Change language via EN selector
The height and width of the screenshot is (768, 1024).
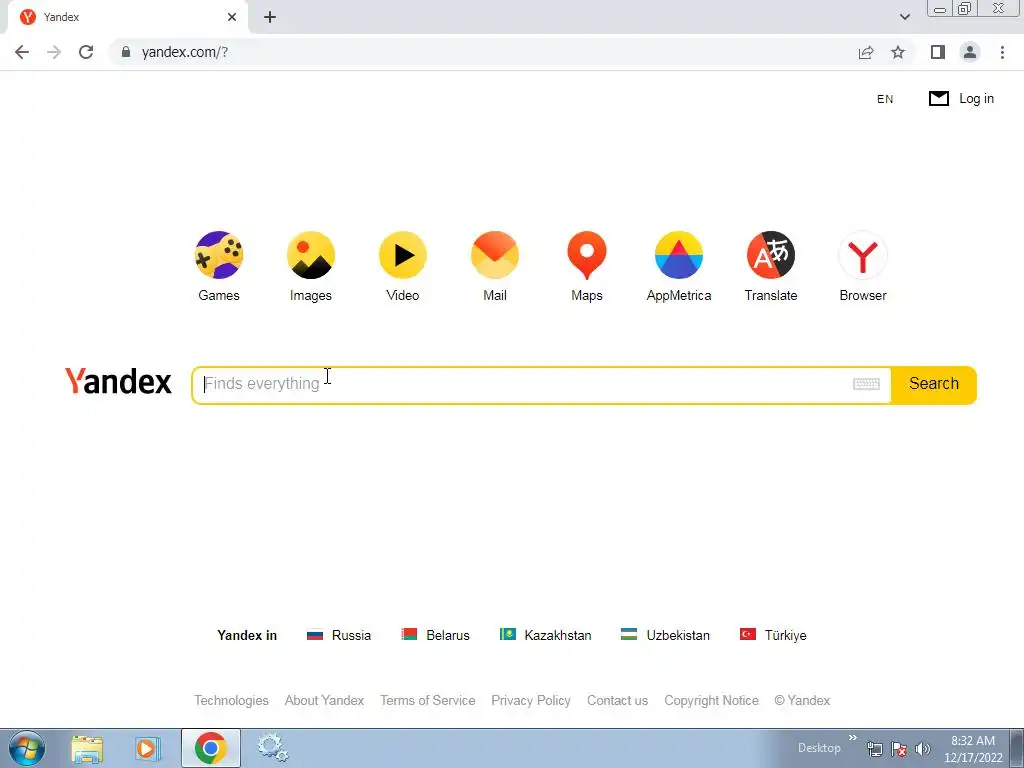(885, 99)
